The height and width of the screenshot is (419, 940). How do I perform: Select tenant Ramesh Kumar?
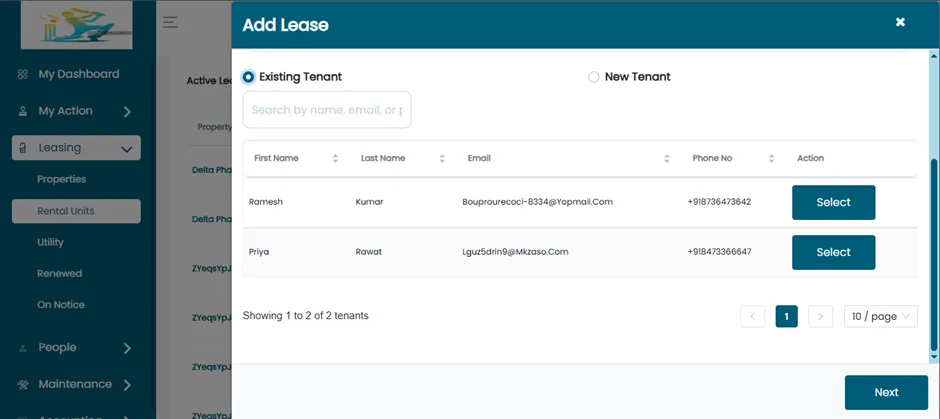point(833,203)
